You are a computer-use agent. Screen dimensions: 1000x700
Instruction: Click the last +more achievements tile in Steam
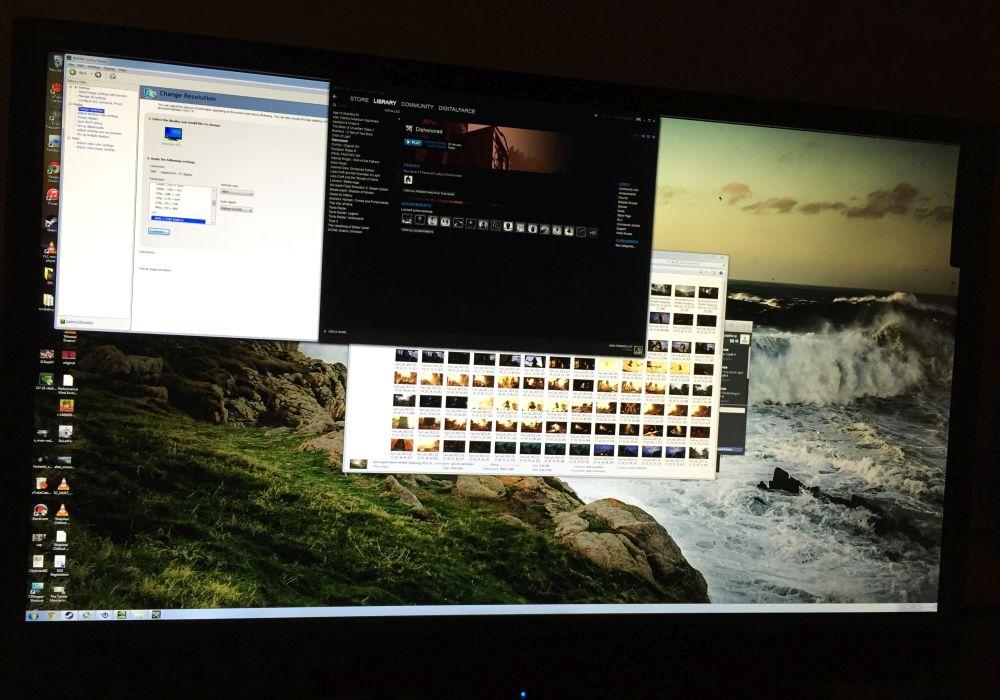point(592,233)
